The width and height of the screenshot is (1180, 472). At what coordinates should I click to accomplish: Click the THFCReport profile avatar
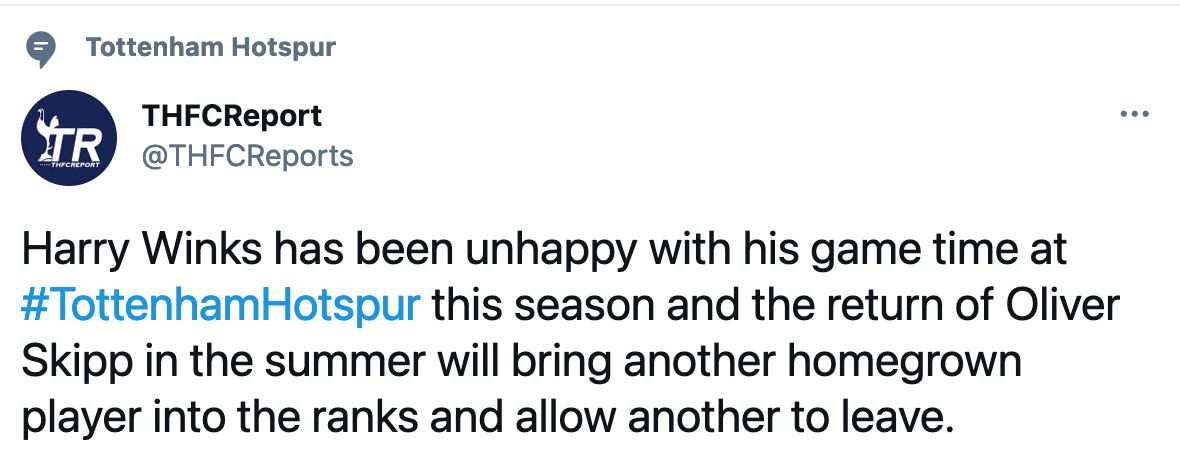pyautogui.click(x=69, y=138)
